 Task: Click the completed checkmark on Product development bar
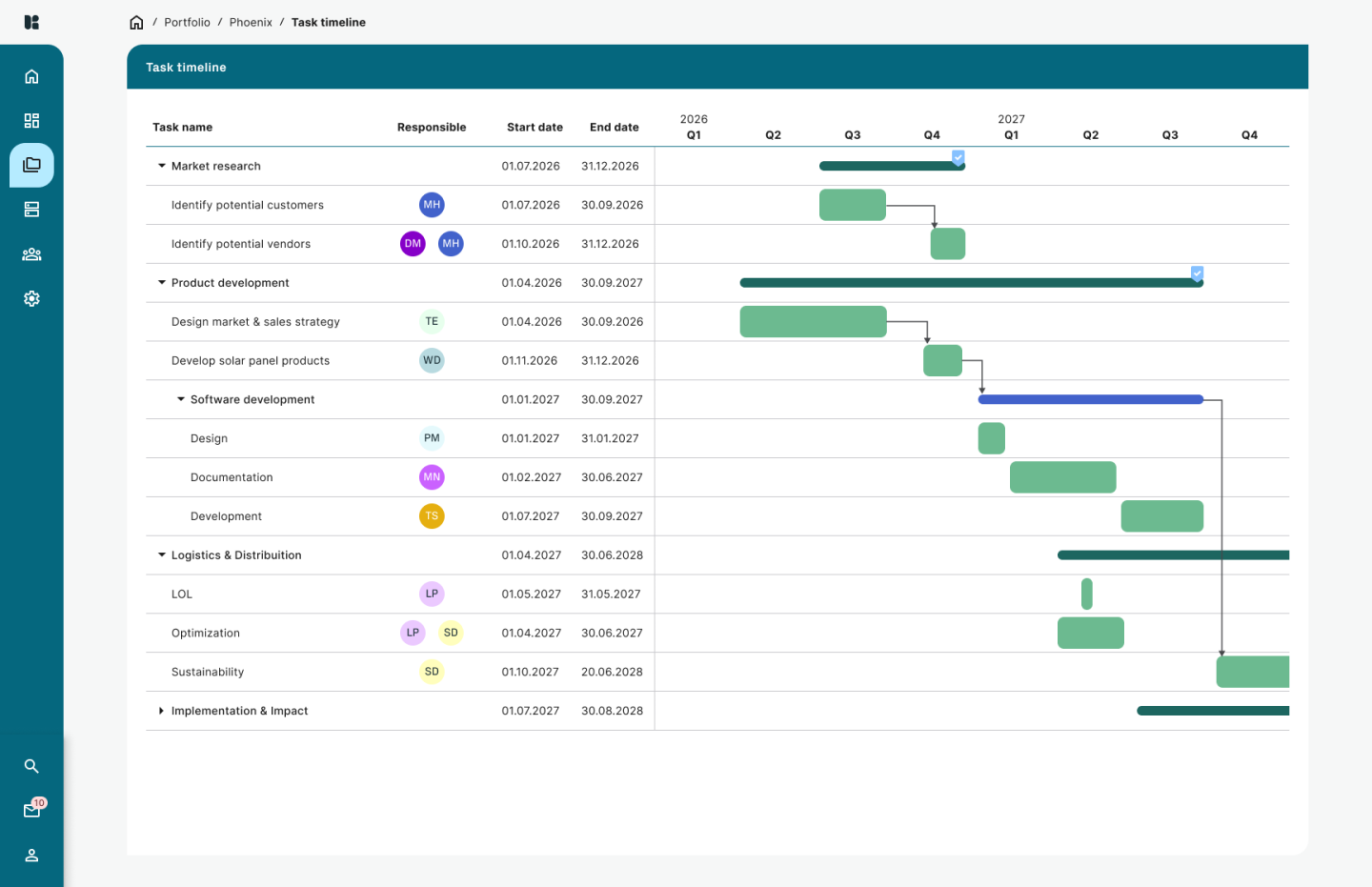1197,274
